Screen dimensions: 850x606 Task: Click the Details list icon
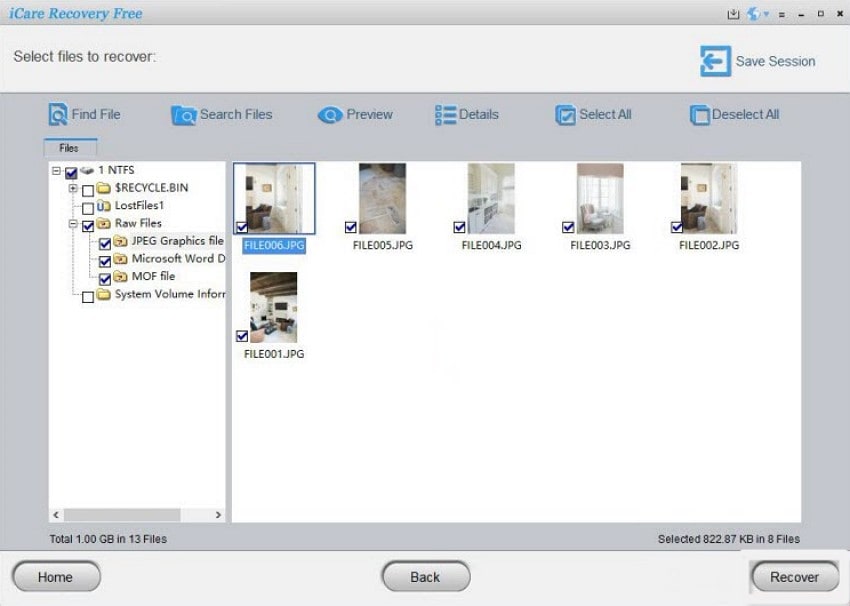446,115
